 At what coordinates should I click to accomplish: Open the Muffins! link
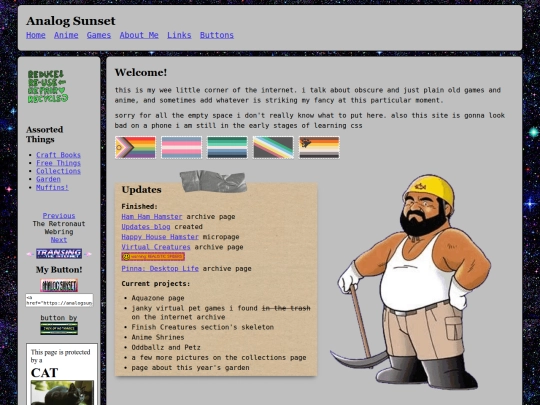pyautogui.click(x=52, y=187)
